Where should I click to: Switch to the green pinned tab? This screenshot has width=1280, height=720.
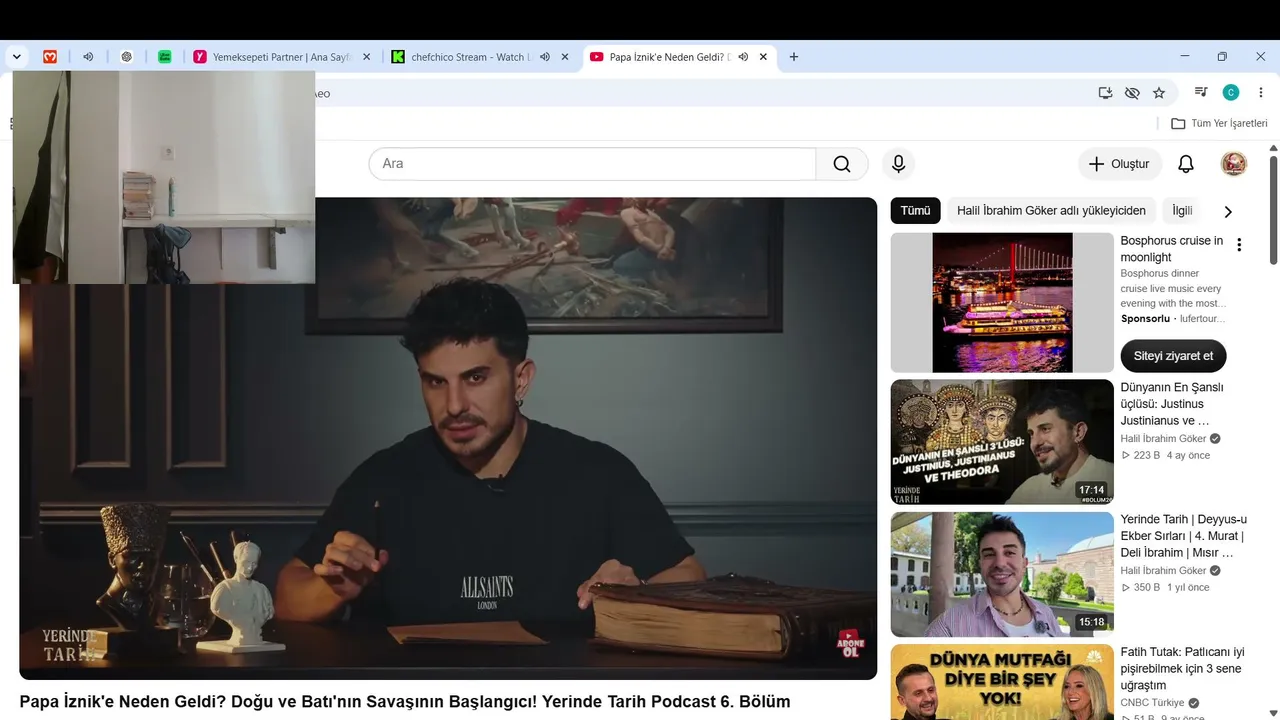[x=165, y=57]
